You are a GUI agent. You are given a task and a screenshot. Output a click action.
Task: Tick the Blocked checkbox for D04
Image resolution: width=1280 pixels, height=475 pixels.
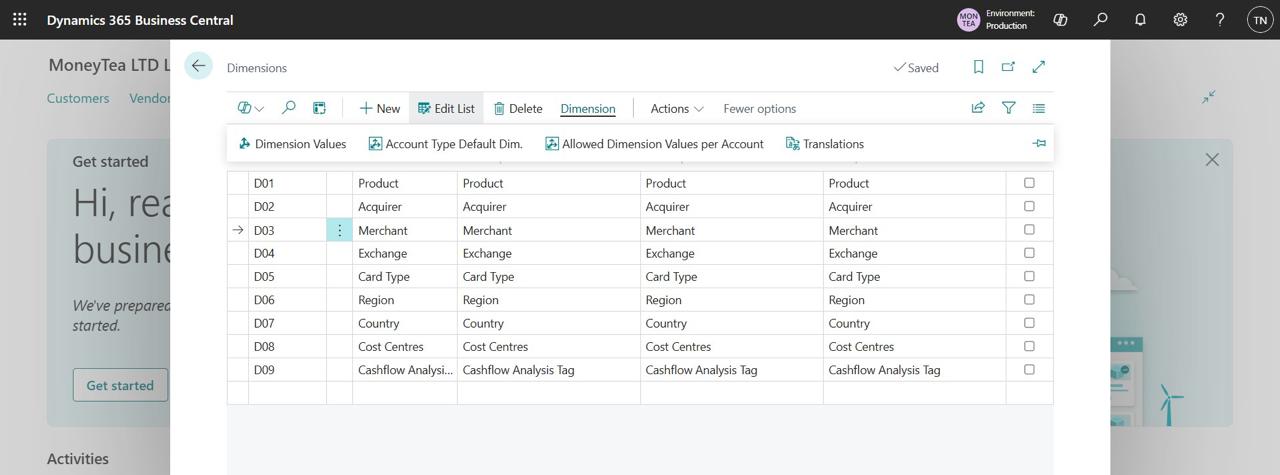point(1029,253)
